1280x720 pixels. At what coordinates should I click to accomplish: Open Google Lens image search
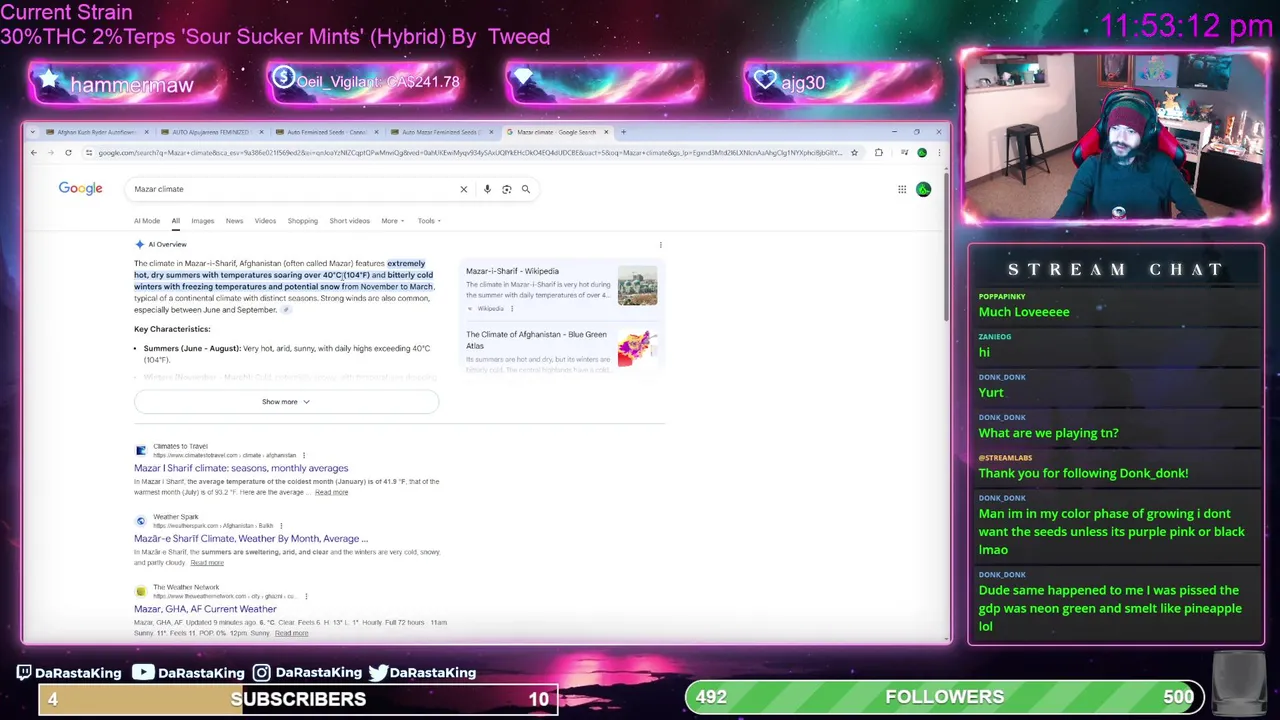[x=506, y=189]
